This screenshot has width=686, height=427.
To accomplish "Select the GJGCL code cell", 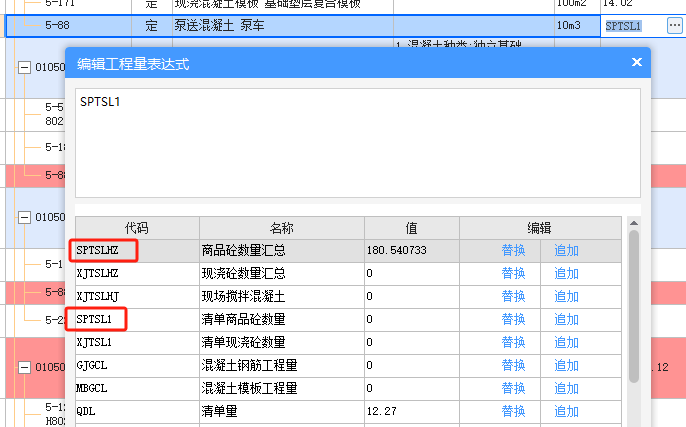I will tap(137, 366).
